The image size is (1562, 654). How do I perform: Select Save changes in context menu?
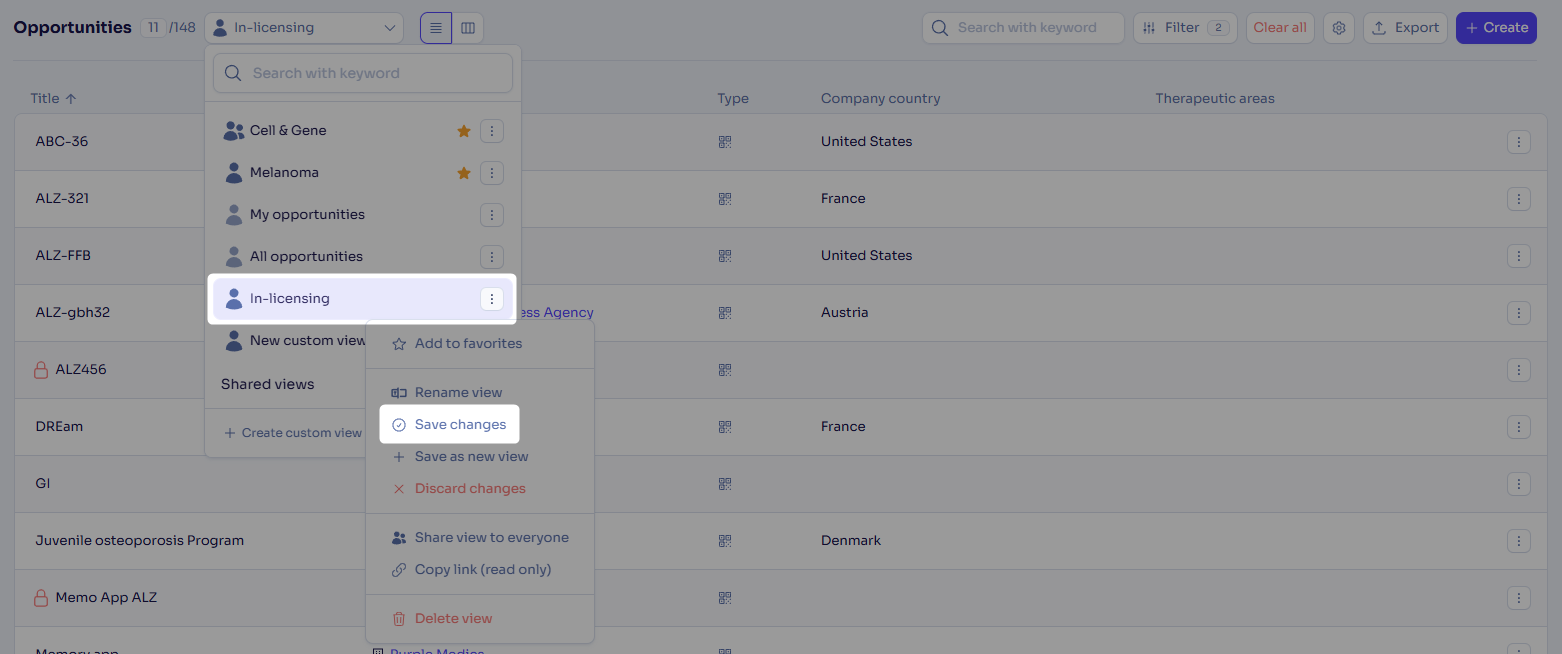(x=460, y=425)
